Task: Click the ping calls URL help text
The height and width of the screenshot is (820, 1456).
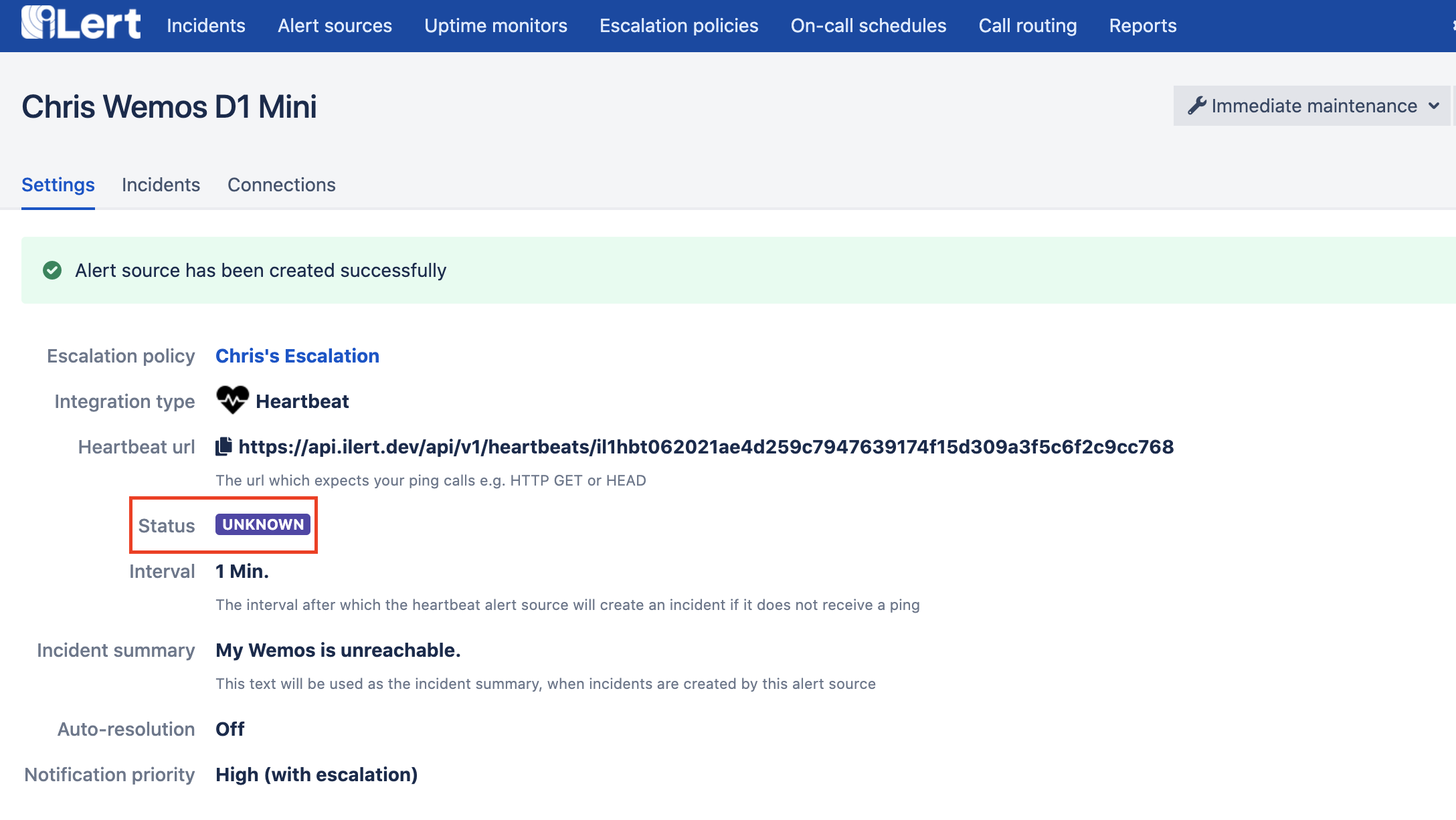Action: [431, 480]
